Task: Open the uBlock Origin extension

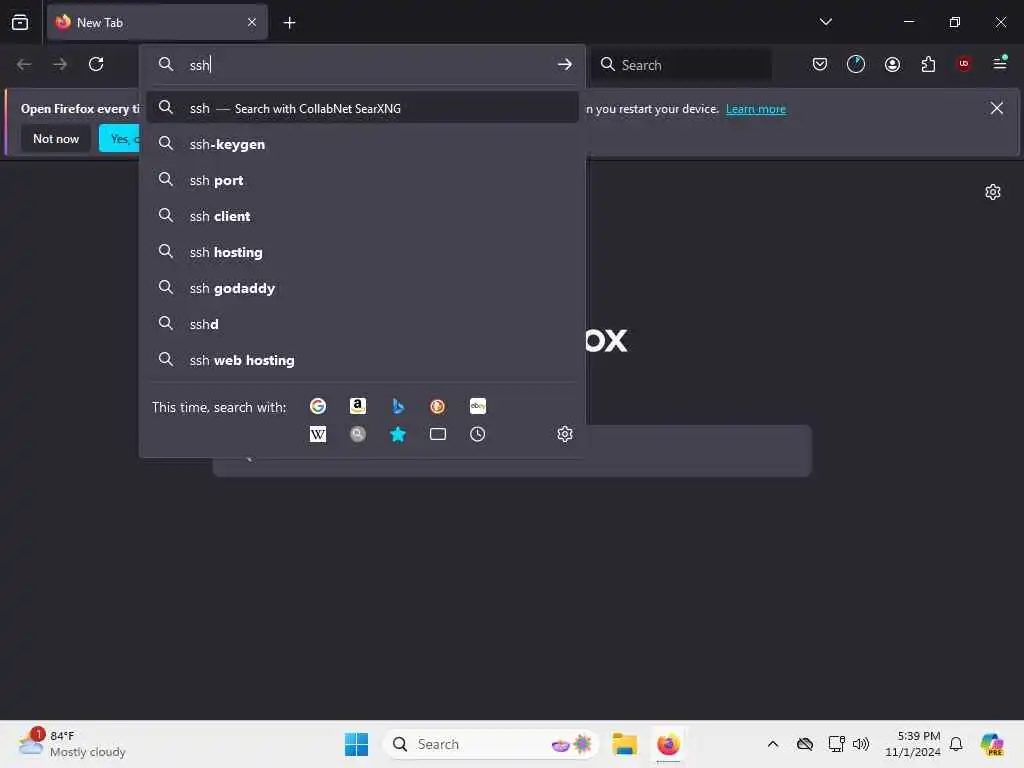Action: click(x=964, y=64)
